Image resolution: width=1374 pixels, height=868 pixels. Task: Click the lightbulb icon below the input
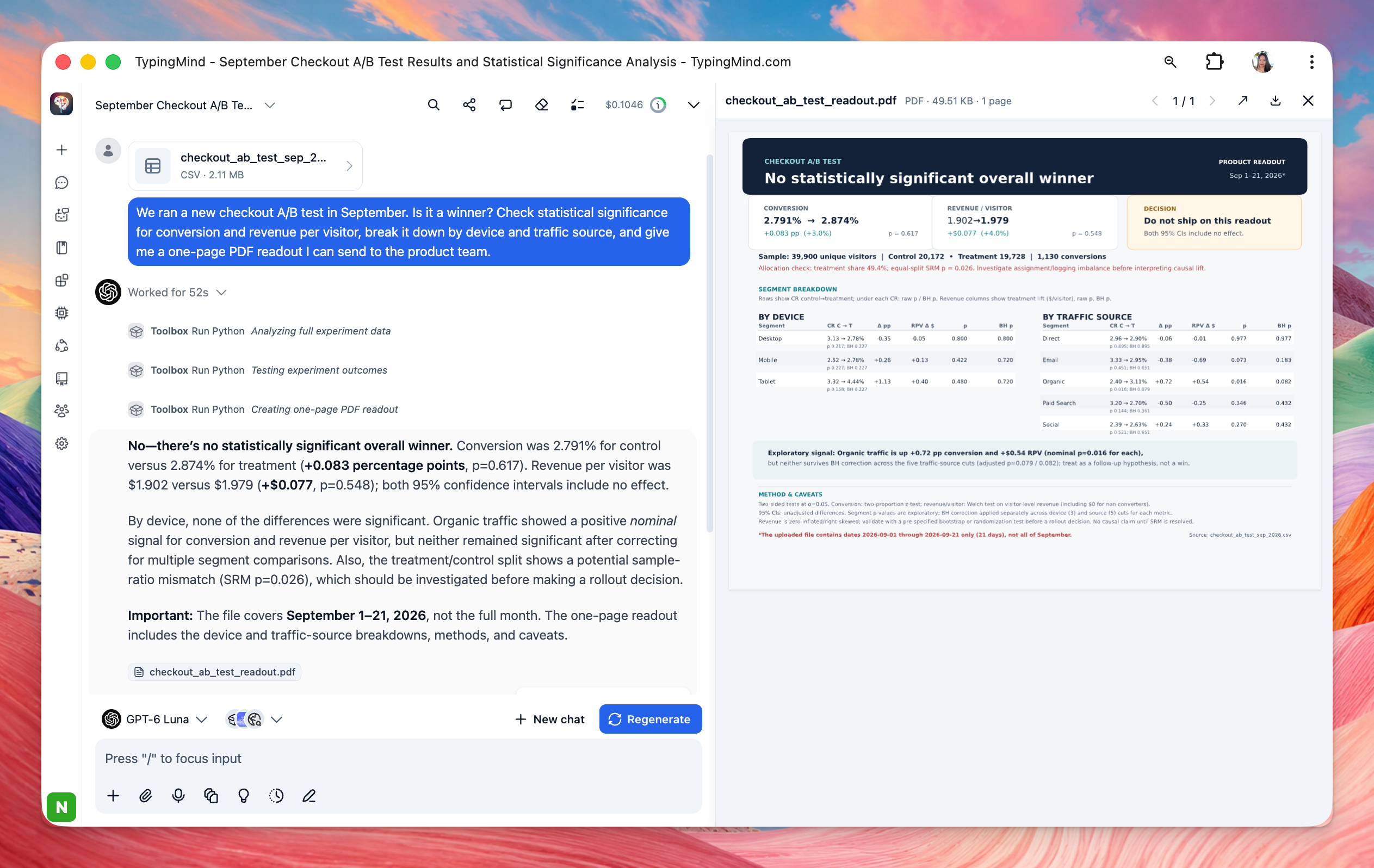click(x=244, y=796)
